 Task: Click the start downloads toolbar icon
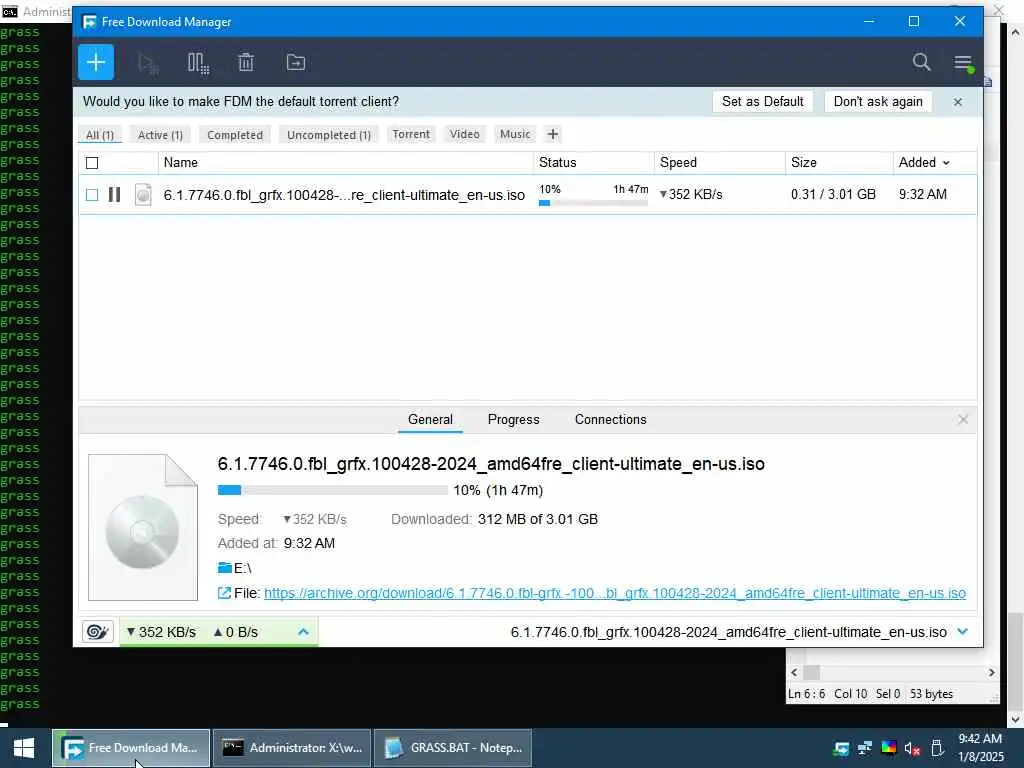(x=148, y=63)
